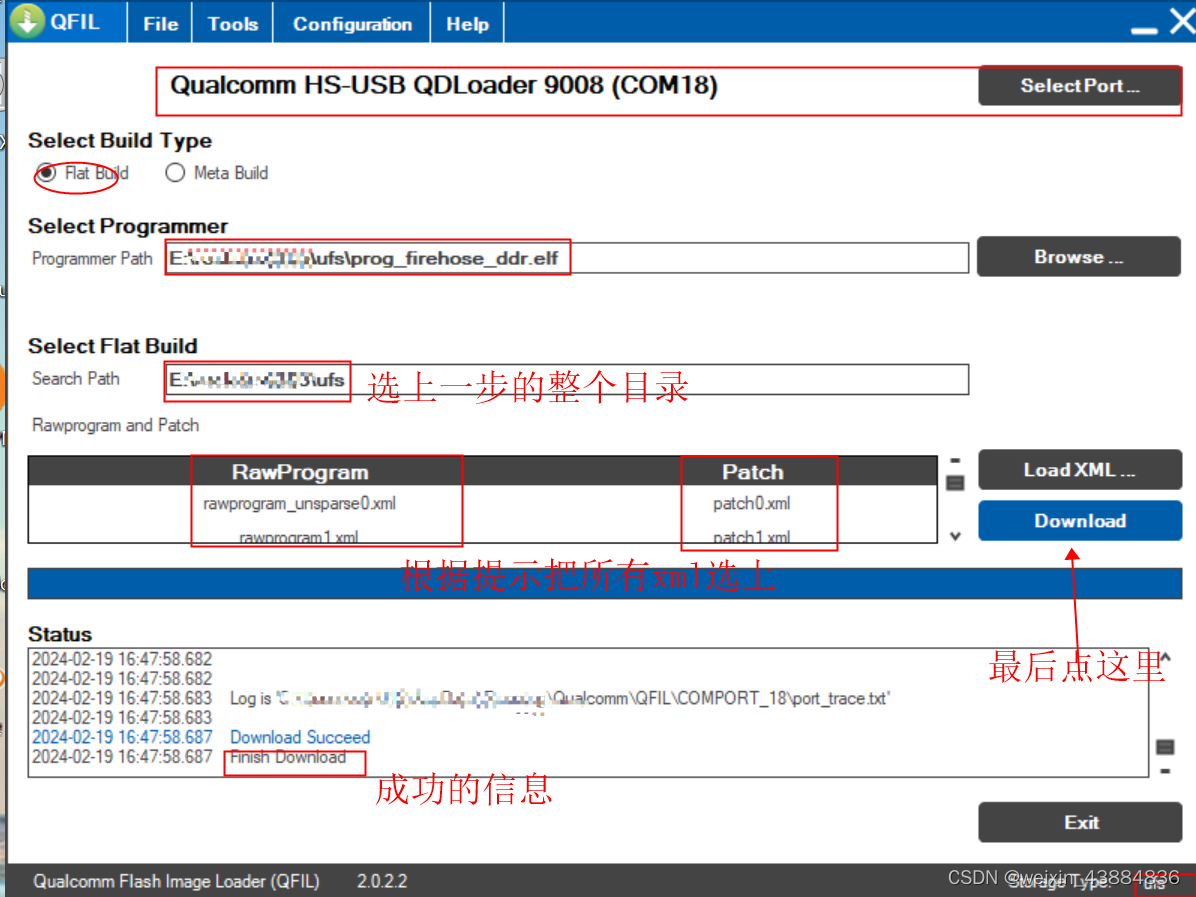Viewport: 1196px width, 897px height.
Task: Open the Help menu
Action: [468, 24]
